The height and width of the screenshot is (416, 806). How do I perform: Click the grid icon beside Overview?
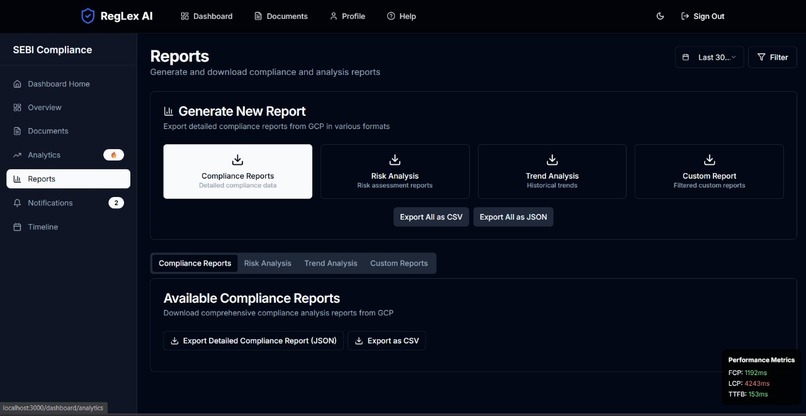click(x=17, y=107)
